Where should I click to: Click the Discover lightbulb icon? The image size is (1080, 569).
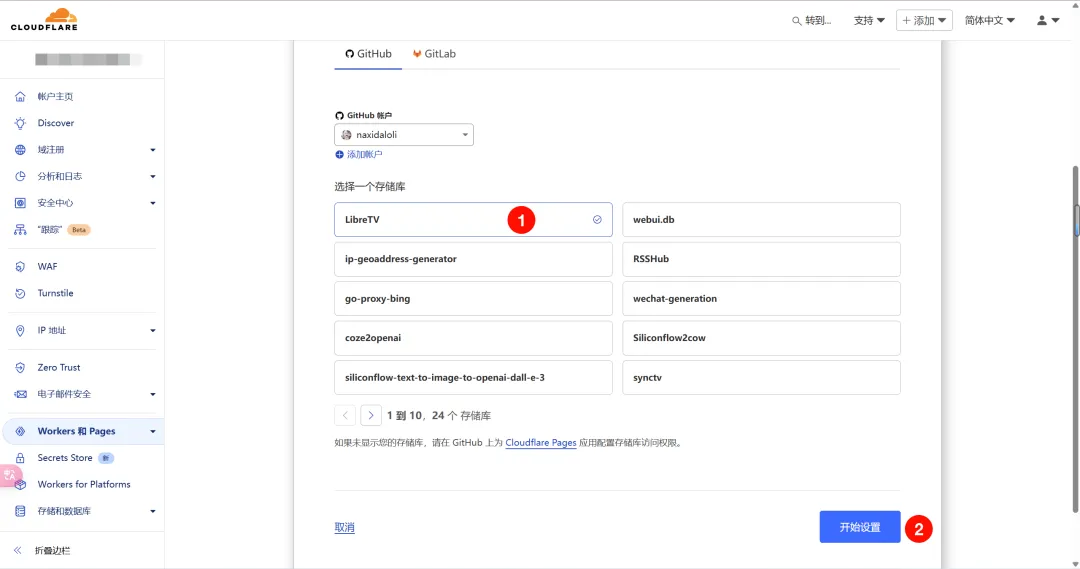pyautogui.click(x=20, y=123)
